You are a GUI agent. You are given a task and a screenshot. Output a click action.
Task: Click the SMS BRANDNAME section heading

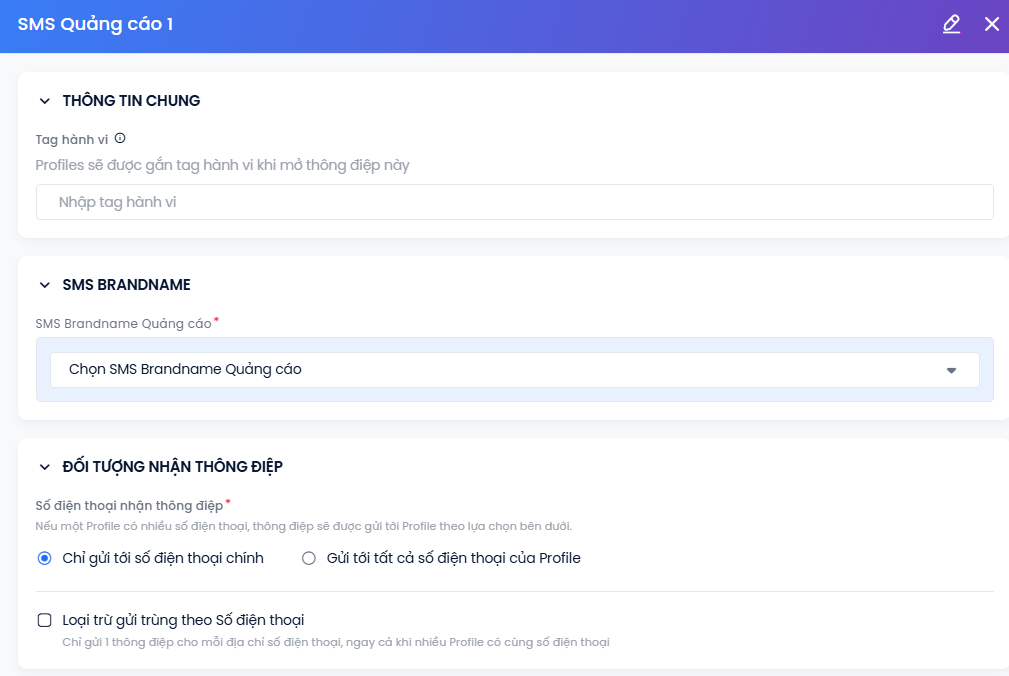pyautogui.click(x=127, y=285)
